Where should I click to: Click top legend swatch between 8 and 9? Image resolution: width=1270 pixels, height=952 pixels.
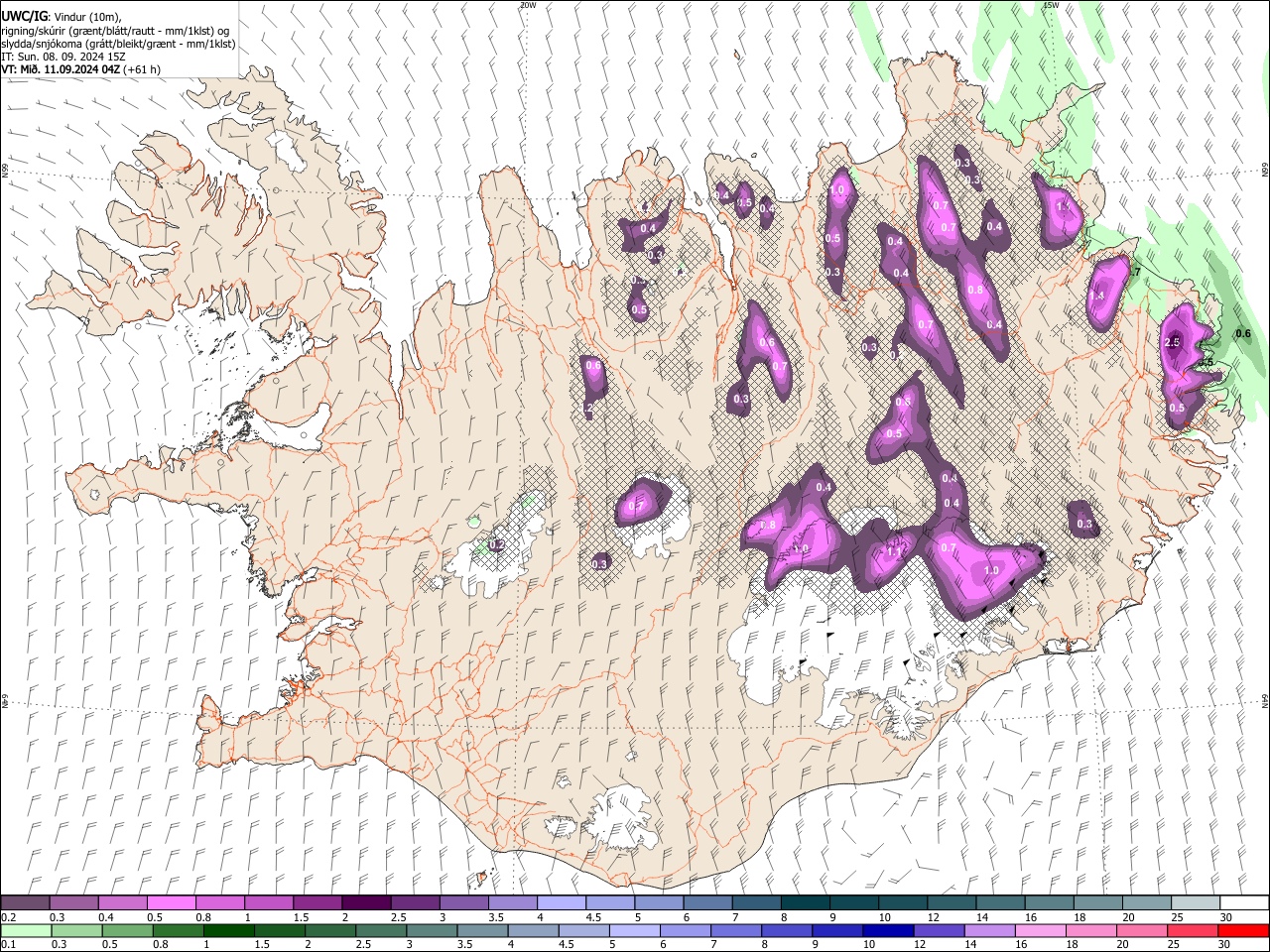(x=806, y=902)
